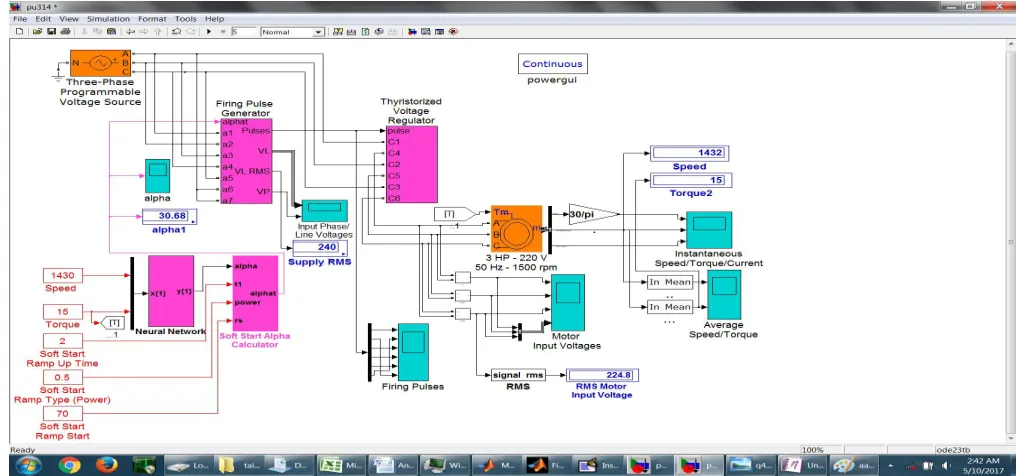Click the Go to parent system arrow
Screen dimensions: 1016x476
point(156,32)
